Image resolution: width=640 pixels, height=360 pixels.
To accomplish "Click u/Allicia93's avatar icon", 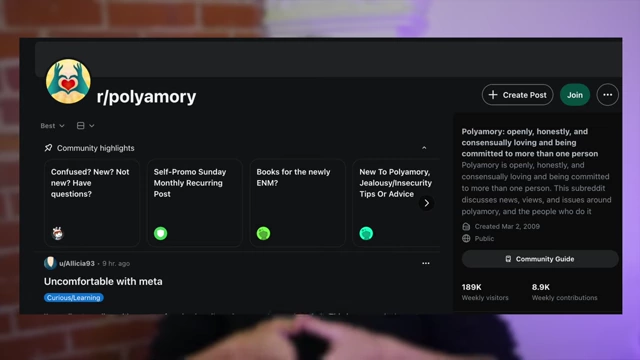I will [x=50, y=263].
